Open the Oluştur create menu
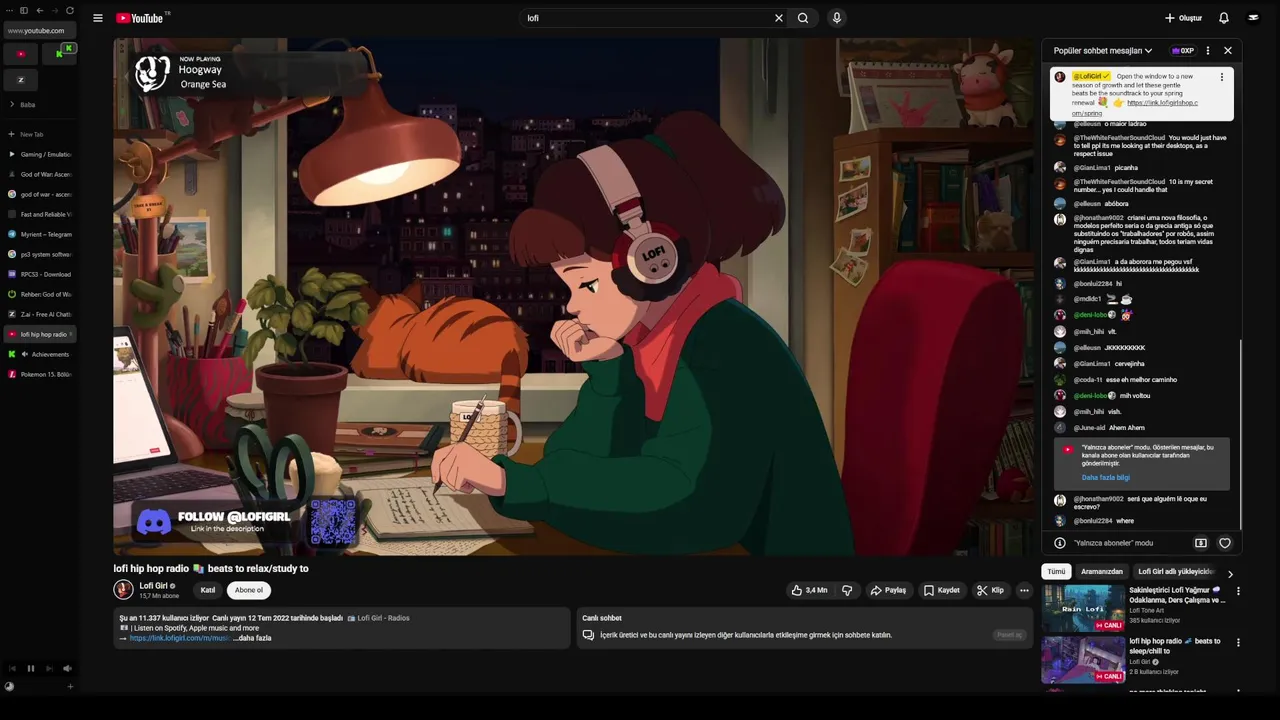Viewport: 1280px width, 720px height. pyautogui.click(x=1183, y=18)
